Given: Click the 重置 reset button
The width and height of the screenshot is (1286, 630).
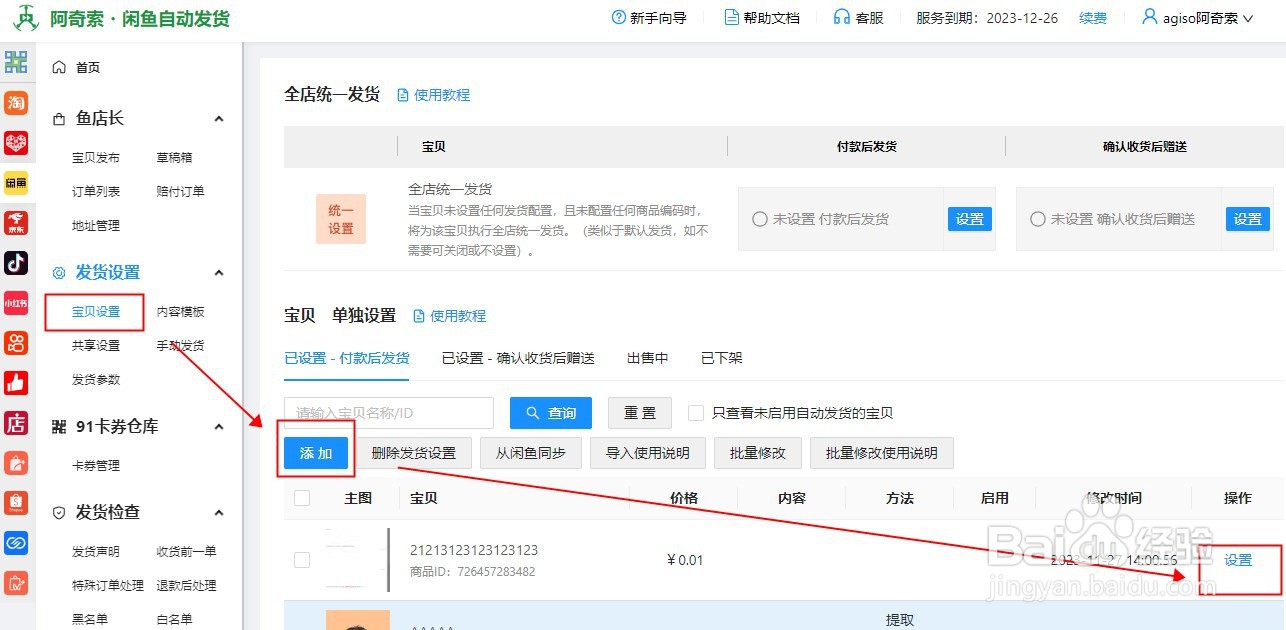Looking at the screenshot, I should 640,413.
